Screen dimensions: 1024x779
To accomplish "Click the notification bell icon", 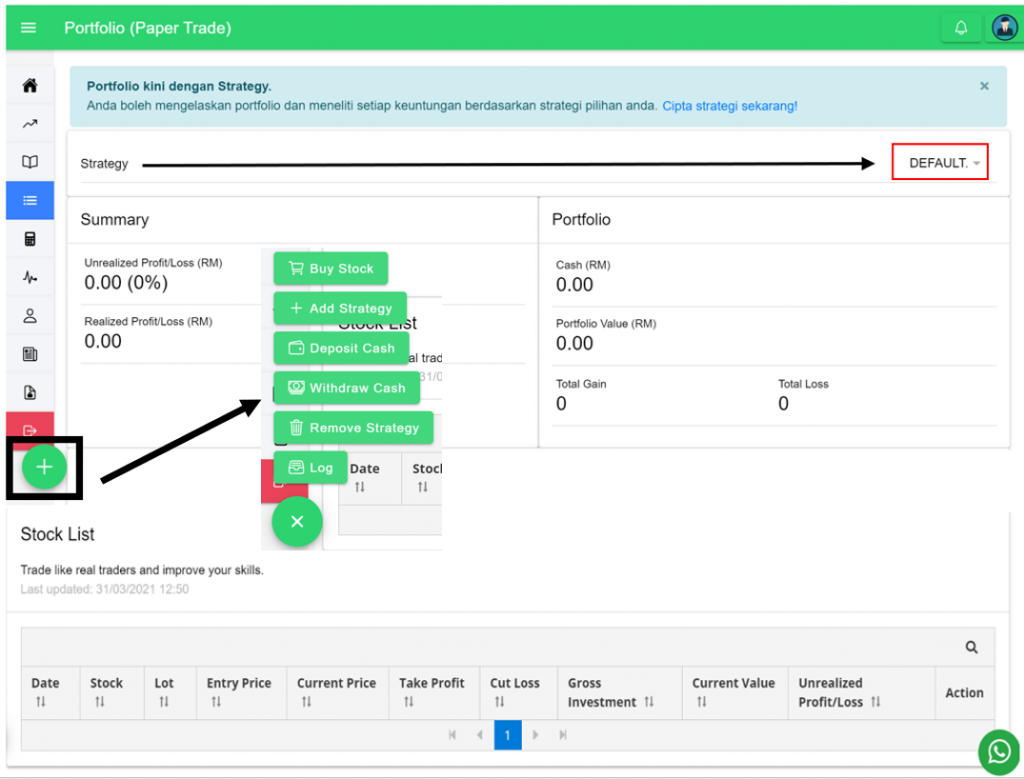I will (x=961, y=28).
